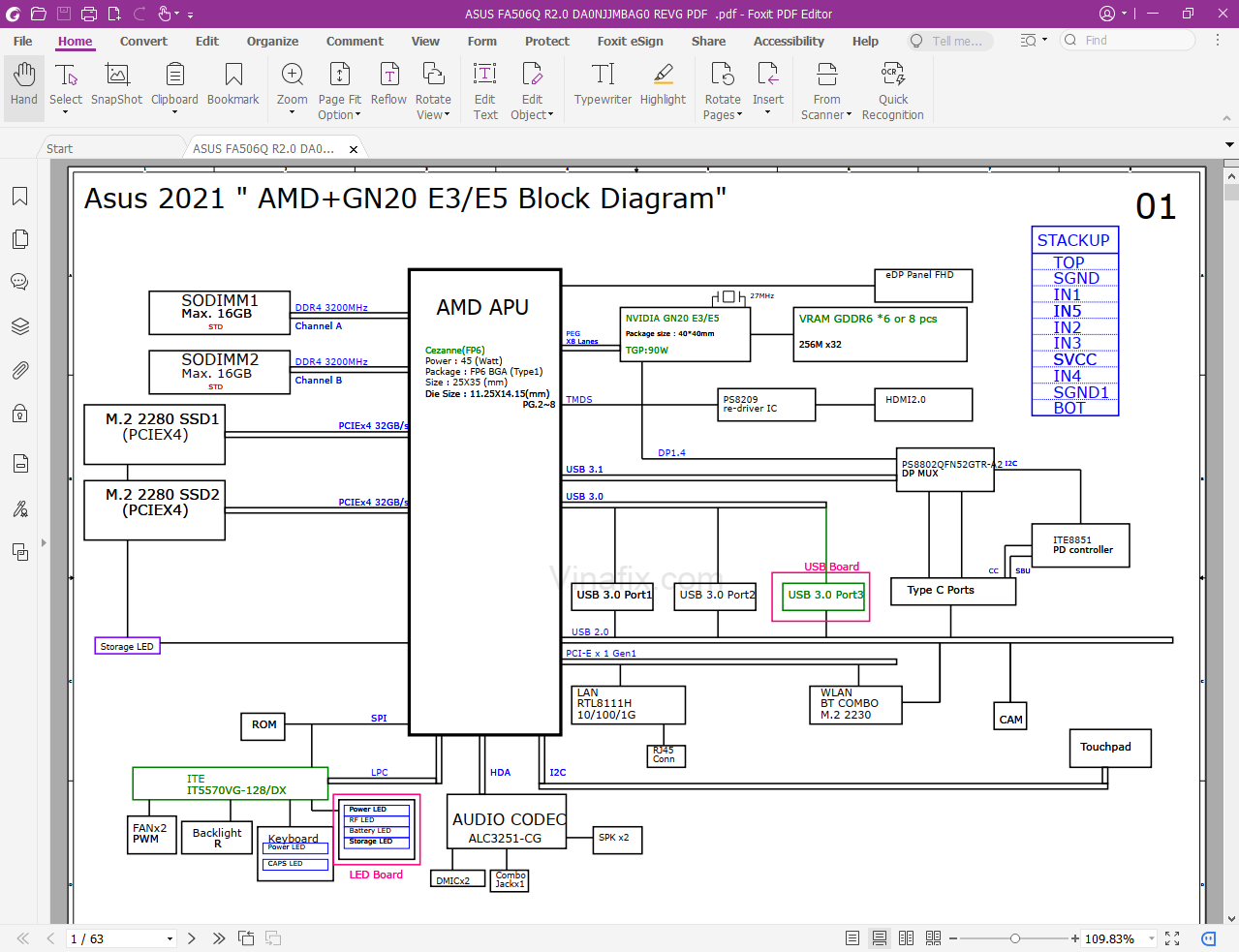Click the create new PDF icon
Image resolution: width=1239 pixels, height=952 pixels.
click(x=114, y=14)
